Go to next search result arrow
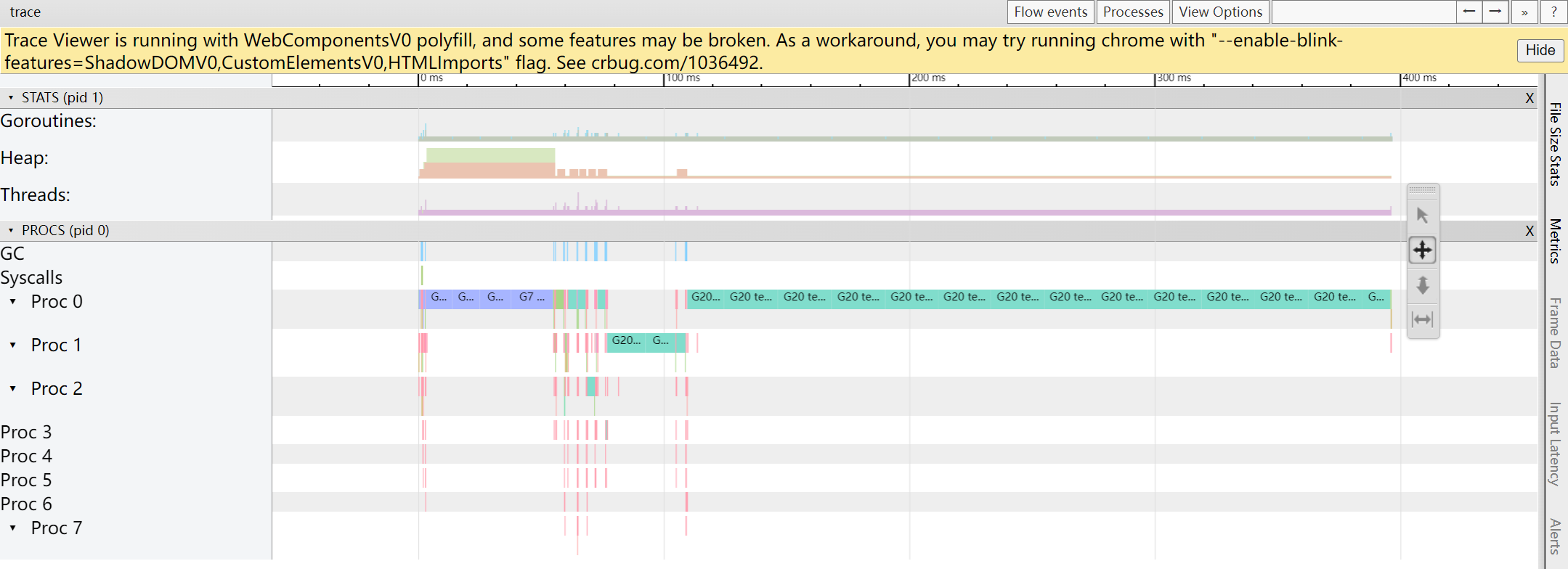The image size is (1568, 569). pyautogui.click(x=1495, y=12)
